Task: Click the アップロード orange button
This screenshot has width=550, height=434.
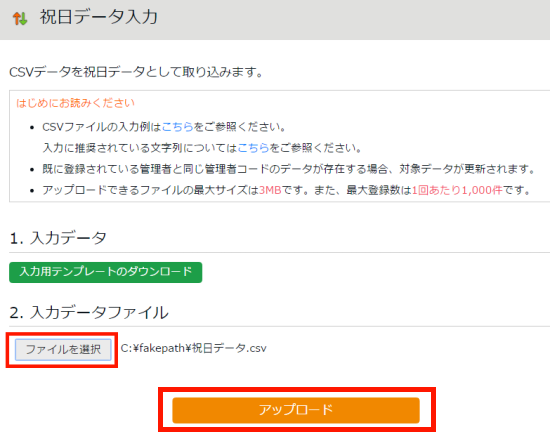Action: 296,410
